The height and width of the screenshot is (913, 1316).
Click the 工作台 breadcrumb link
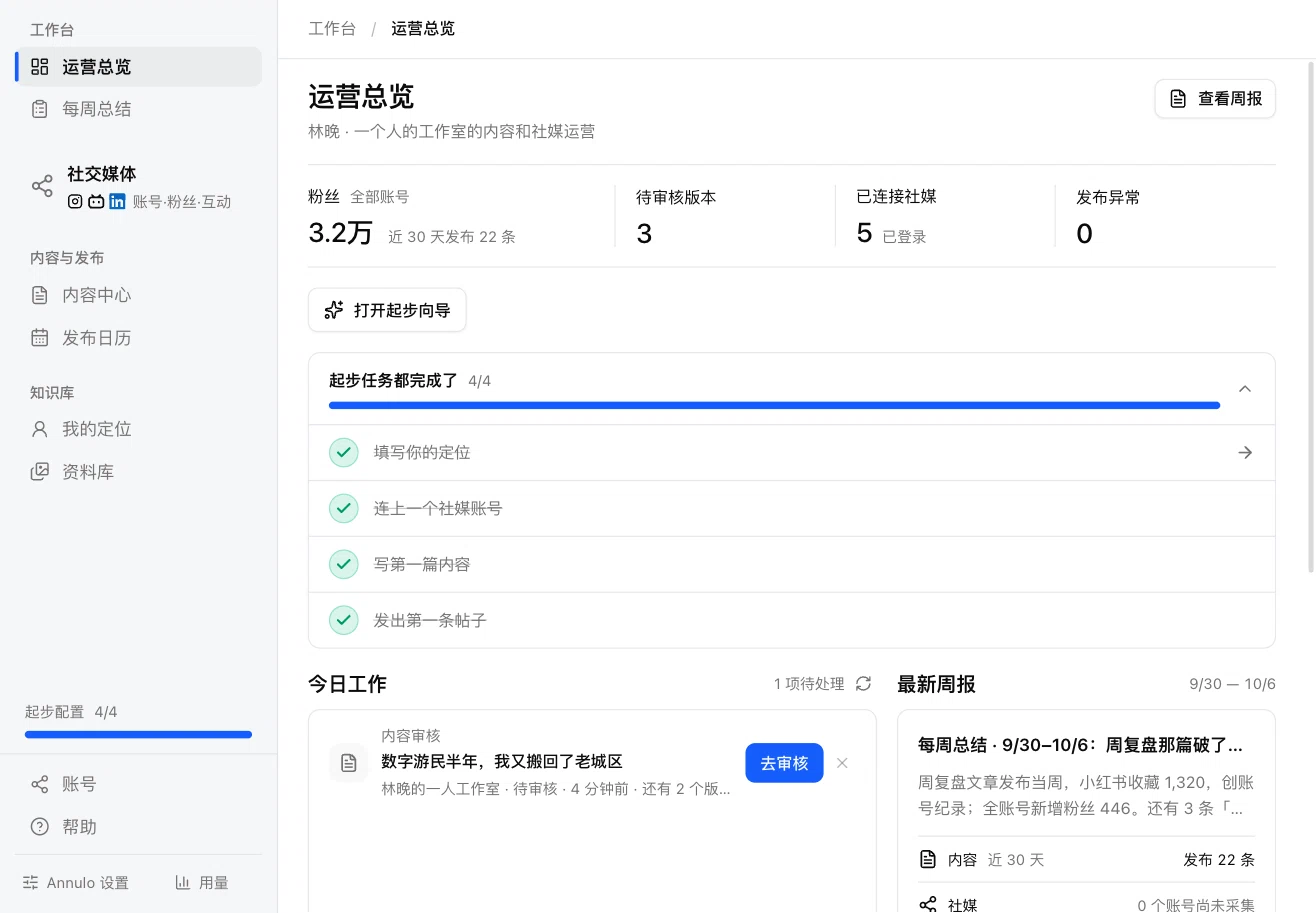coord(332,28)
